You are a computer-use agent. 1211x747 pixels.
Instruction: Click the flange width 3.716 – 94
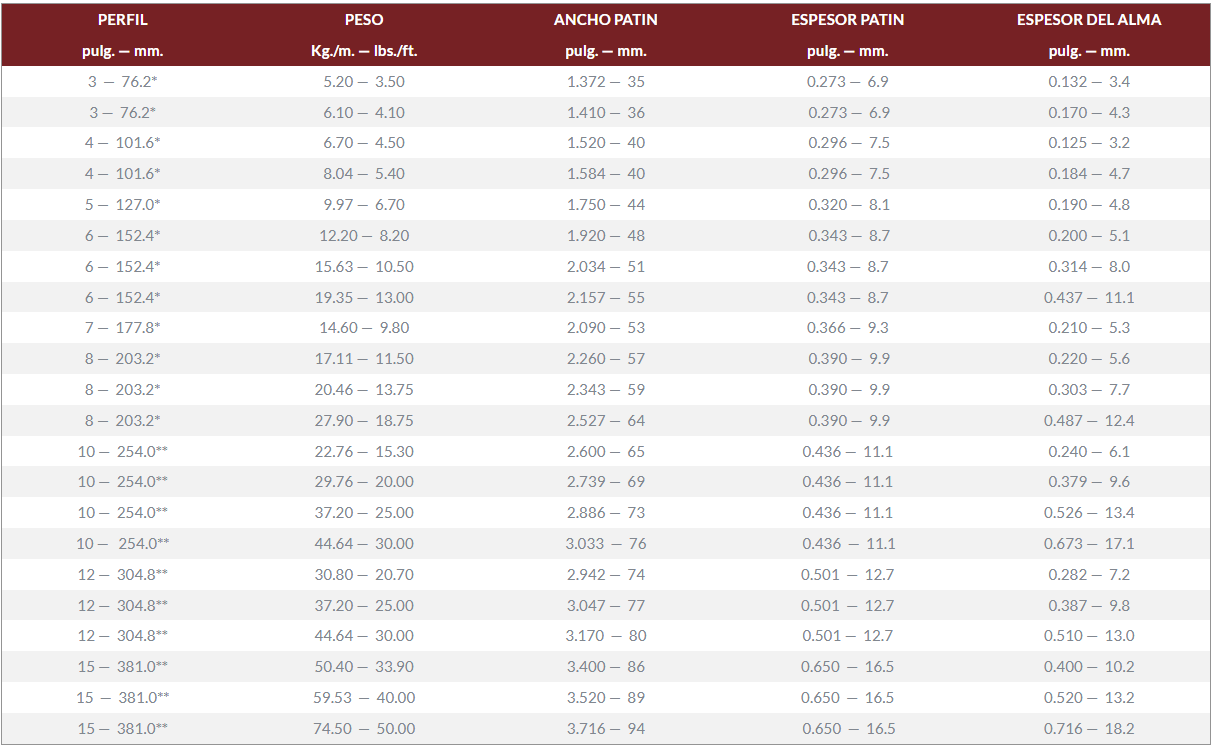point(606,729)
